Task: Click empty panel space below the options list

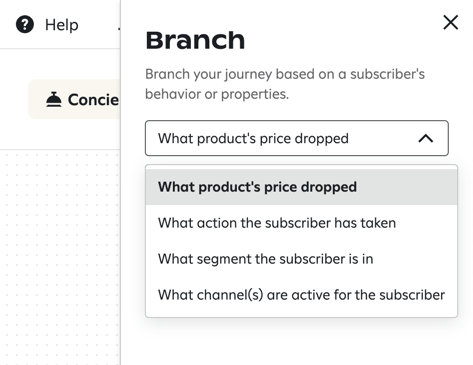Action: (x=297, y=342)
